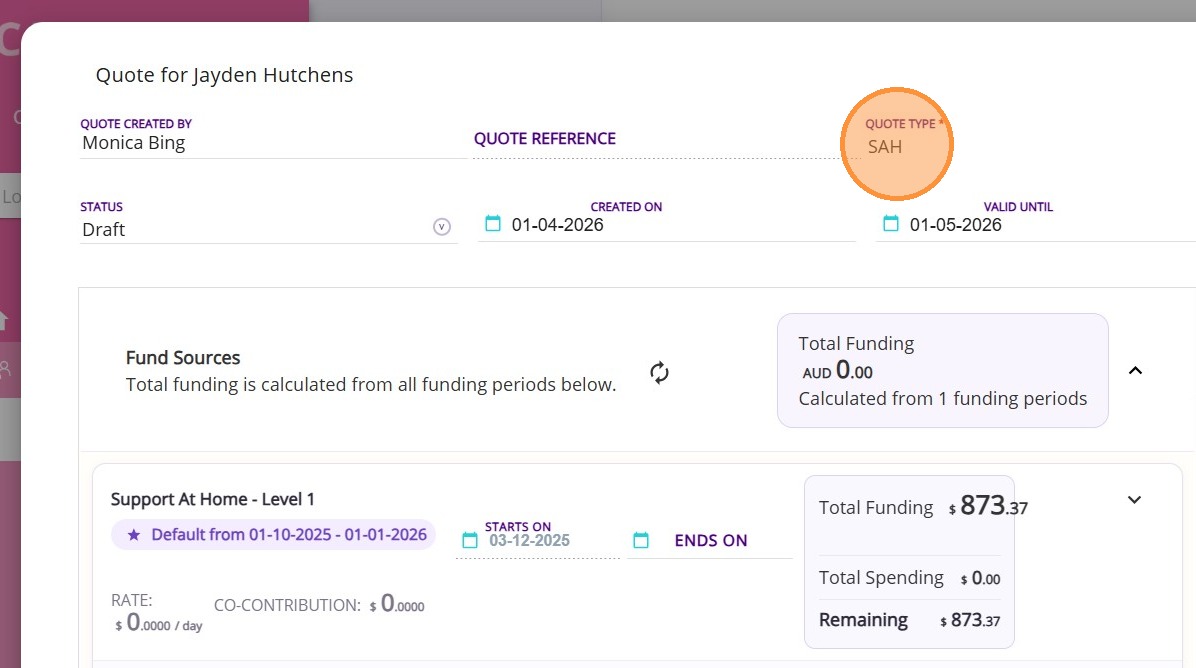Click the Starts On date 03-12-2025

pos(530,541)
